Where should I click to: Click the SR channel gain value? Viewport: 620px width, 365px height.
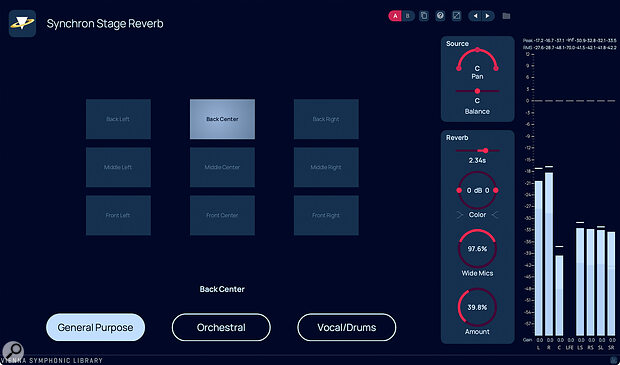click(611, 340)
